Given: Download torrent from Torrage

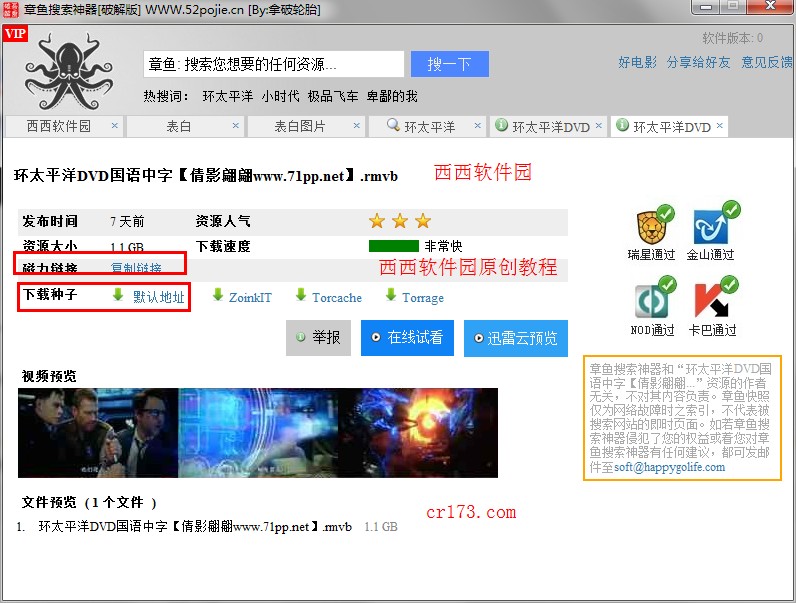Looking at the screenshot, I should pos(423,298).
